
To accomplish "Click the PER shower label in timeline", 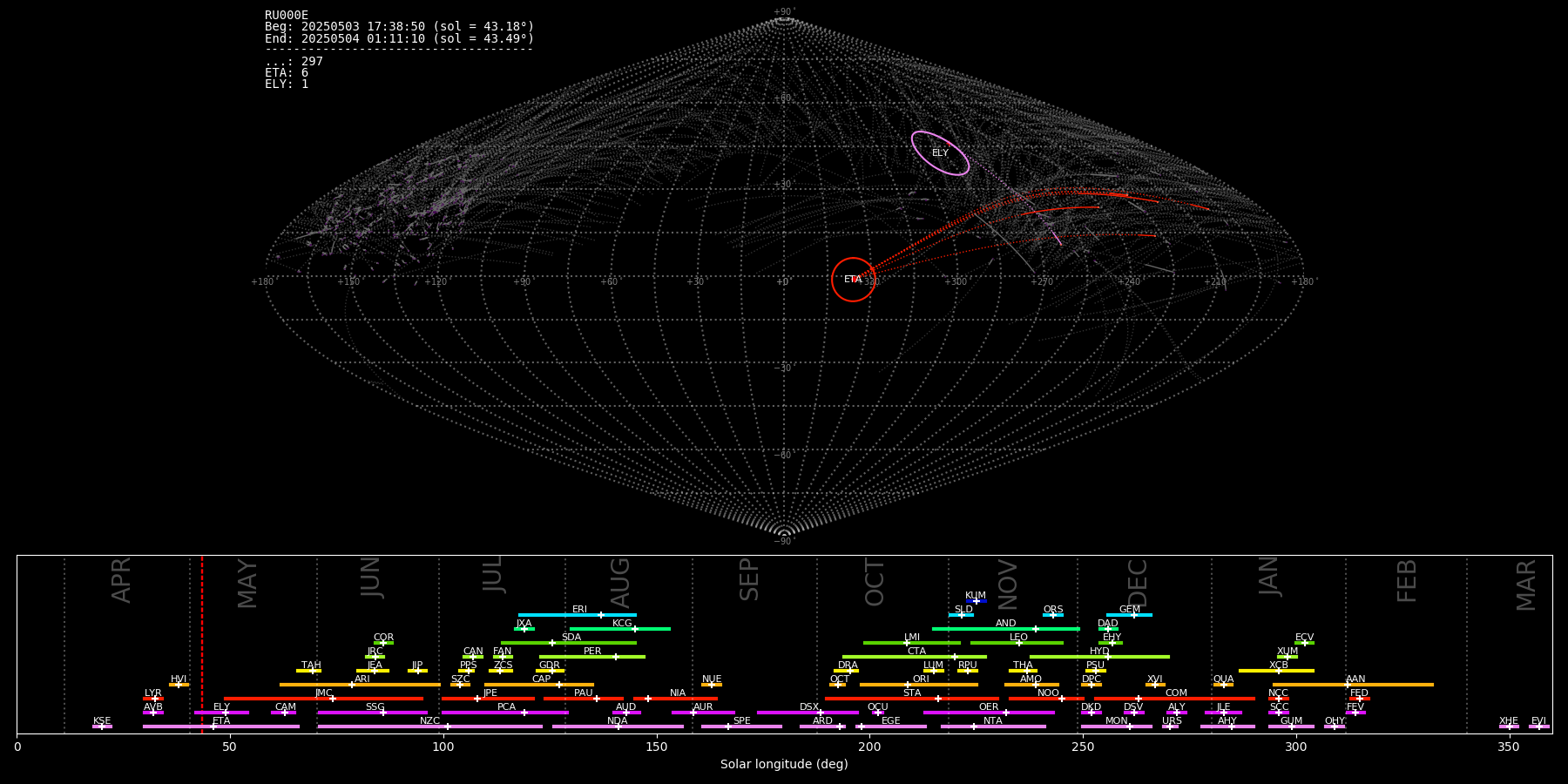I will tap(592, 651).
